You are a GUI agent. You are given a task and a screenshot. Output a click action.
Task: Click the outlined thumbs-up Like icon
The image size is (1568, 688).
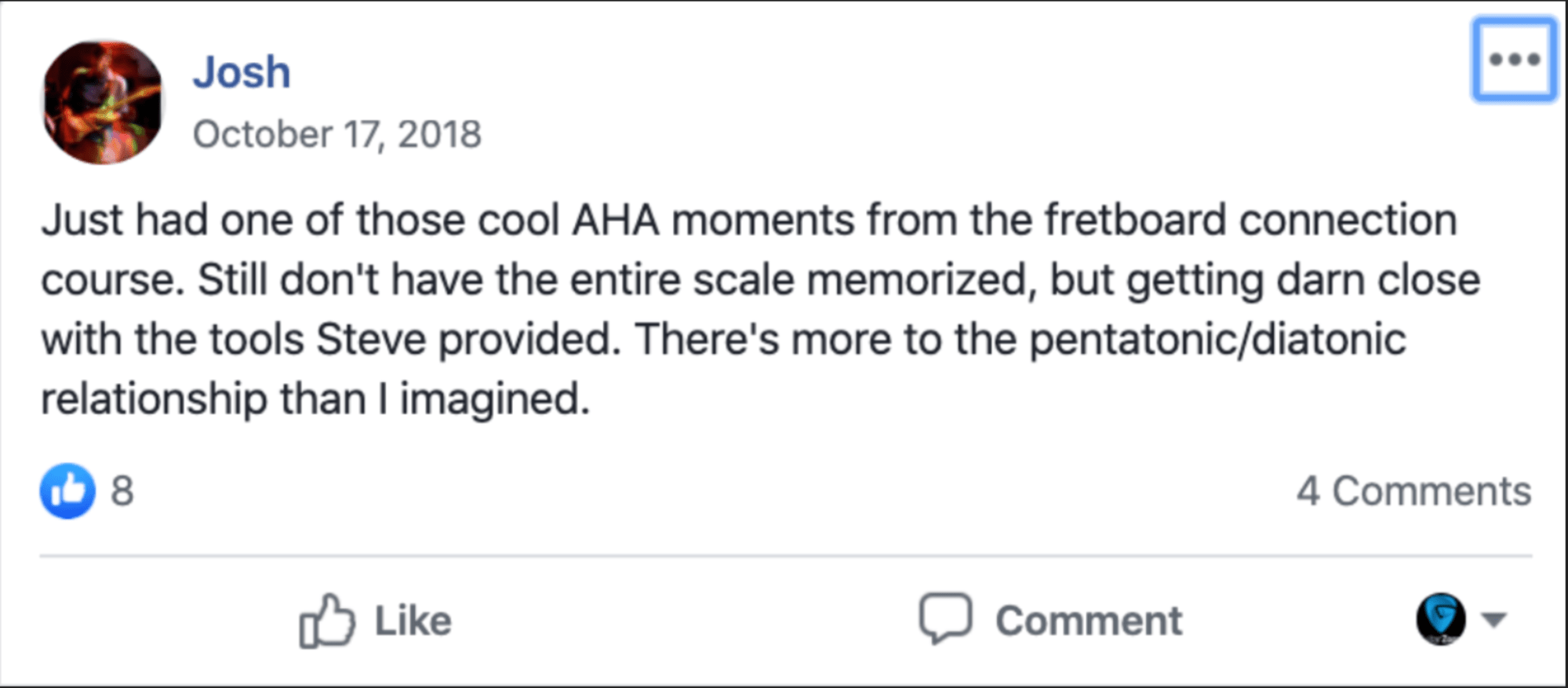[326, 621]
